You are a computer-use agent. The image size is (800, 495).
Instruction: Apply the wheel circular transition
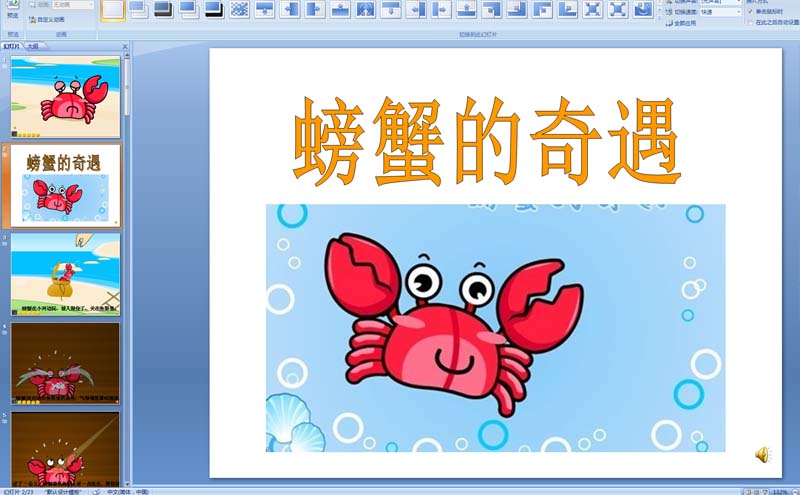366,10
